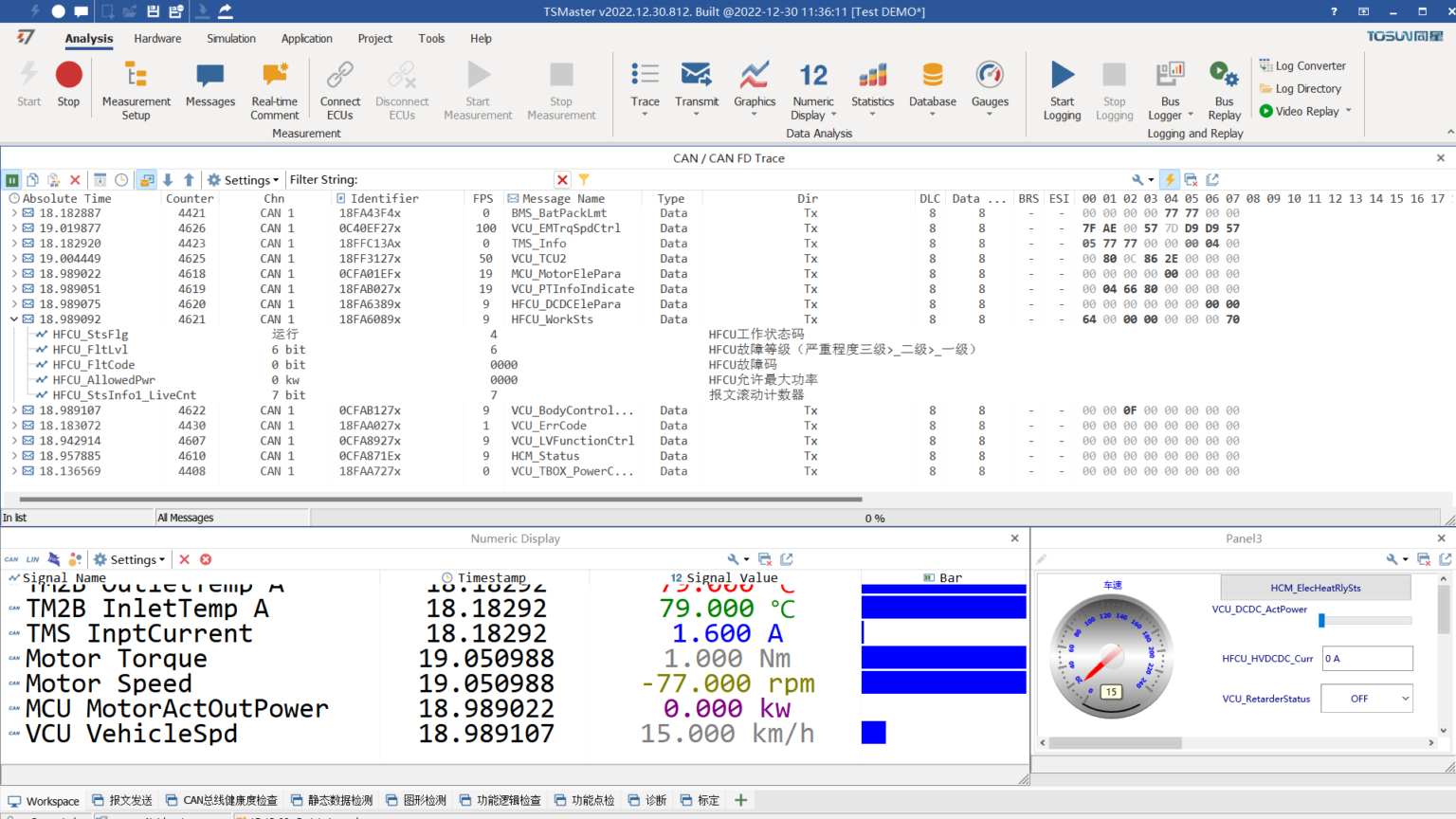Toggle CAN signal filter in Numeric Display
Image resolution: width=1456 pixels, height=819 pixels.
pyautogui.click(x=11, y=559)
